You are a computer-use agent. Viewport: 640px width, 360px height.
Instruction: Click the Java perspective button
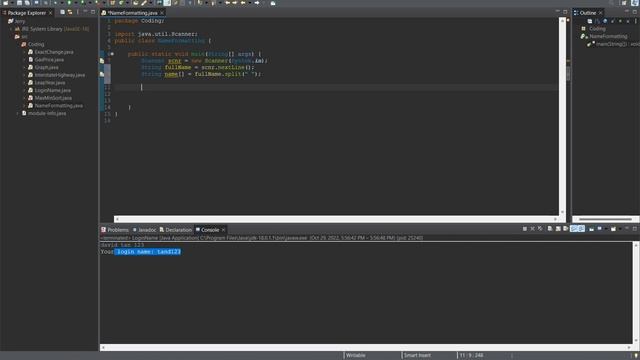coord(635,3)
